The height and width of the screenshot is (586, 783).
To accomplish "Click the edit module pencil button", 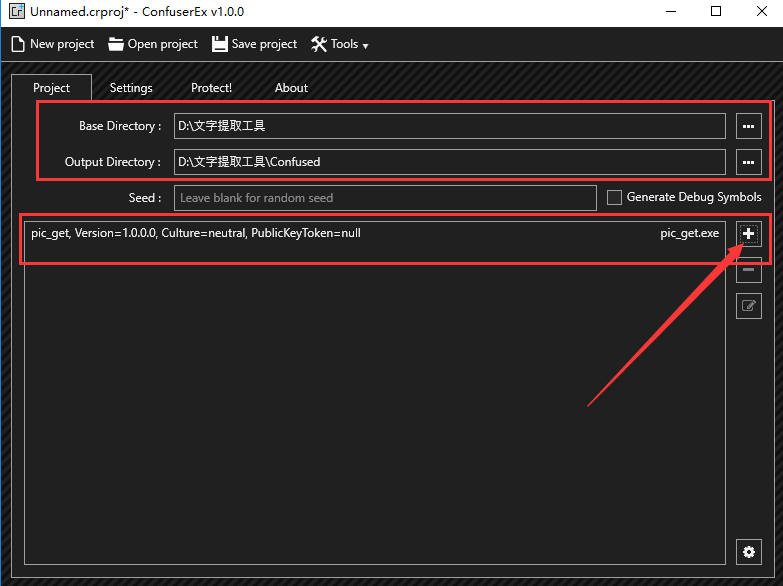I will click(748, 306).
